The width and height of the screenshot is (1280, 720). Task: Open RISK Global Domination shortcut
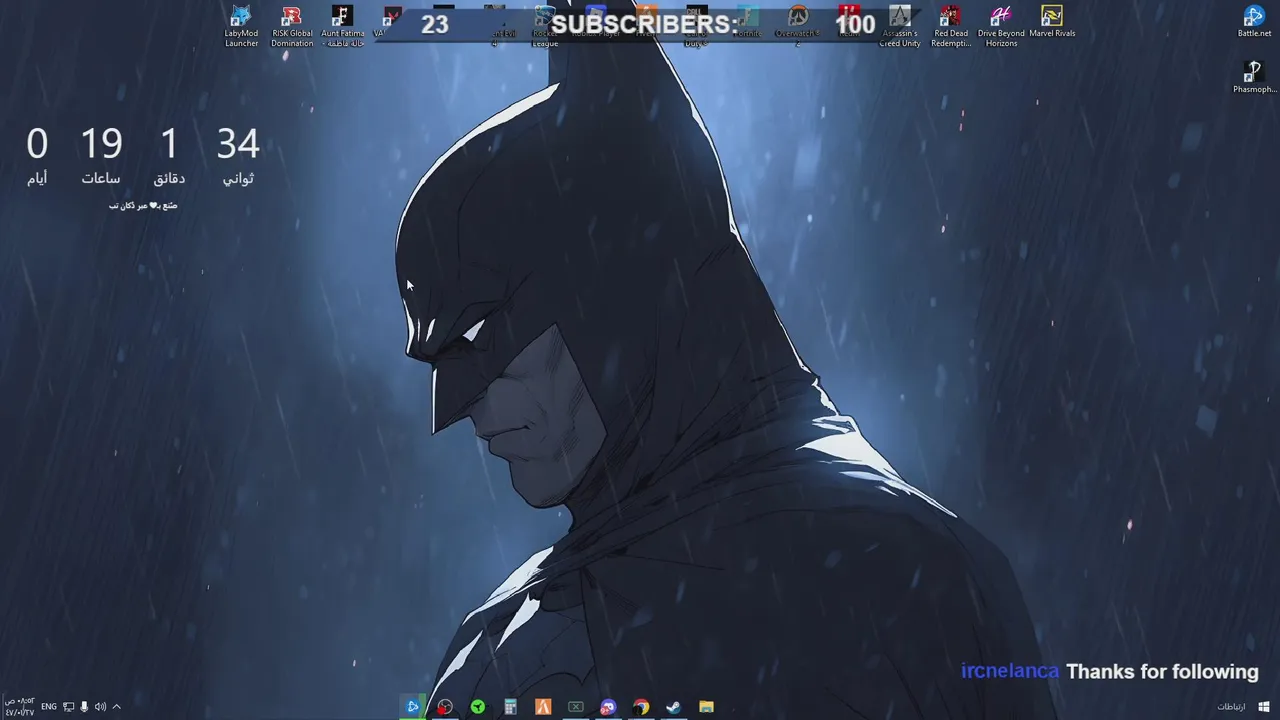tap(292, 26)
